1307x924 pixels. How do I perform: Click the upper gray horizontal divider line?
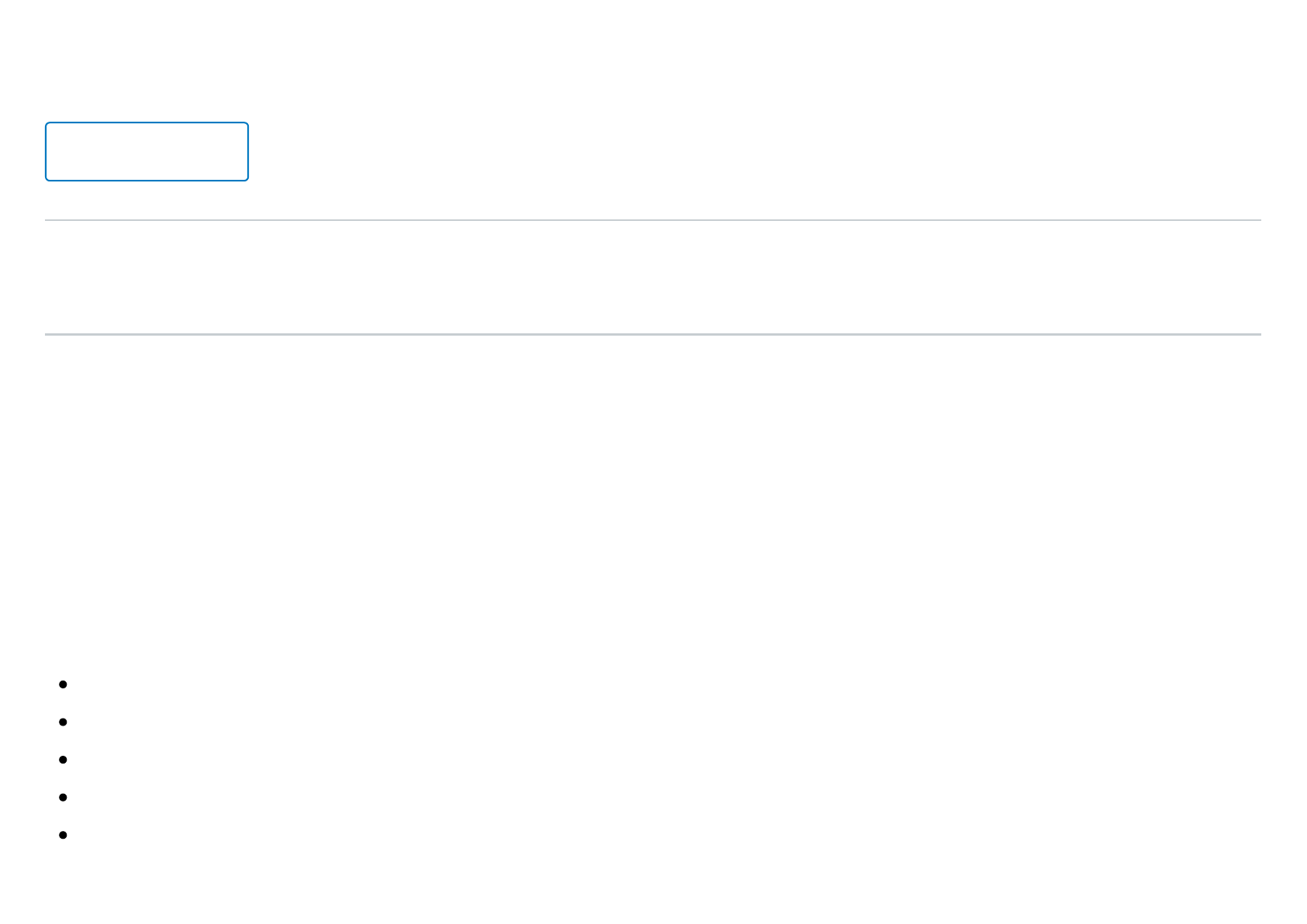[653, 220]
